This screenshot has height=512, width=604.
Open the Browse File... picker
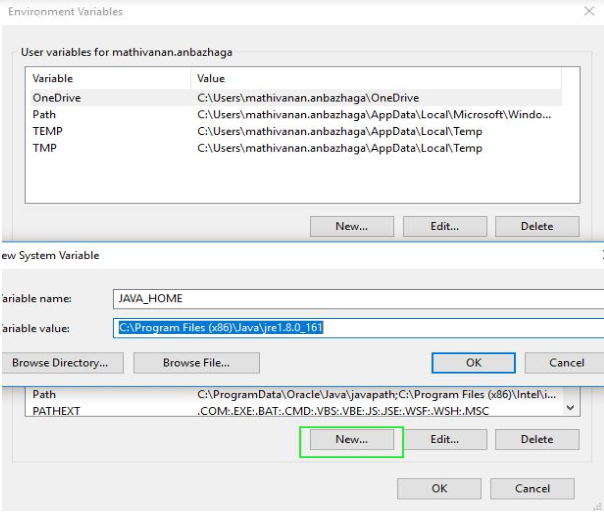coord(196,362)
